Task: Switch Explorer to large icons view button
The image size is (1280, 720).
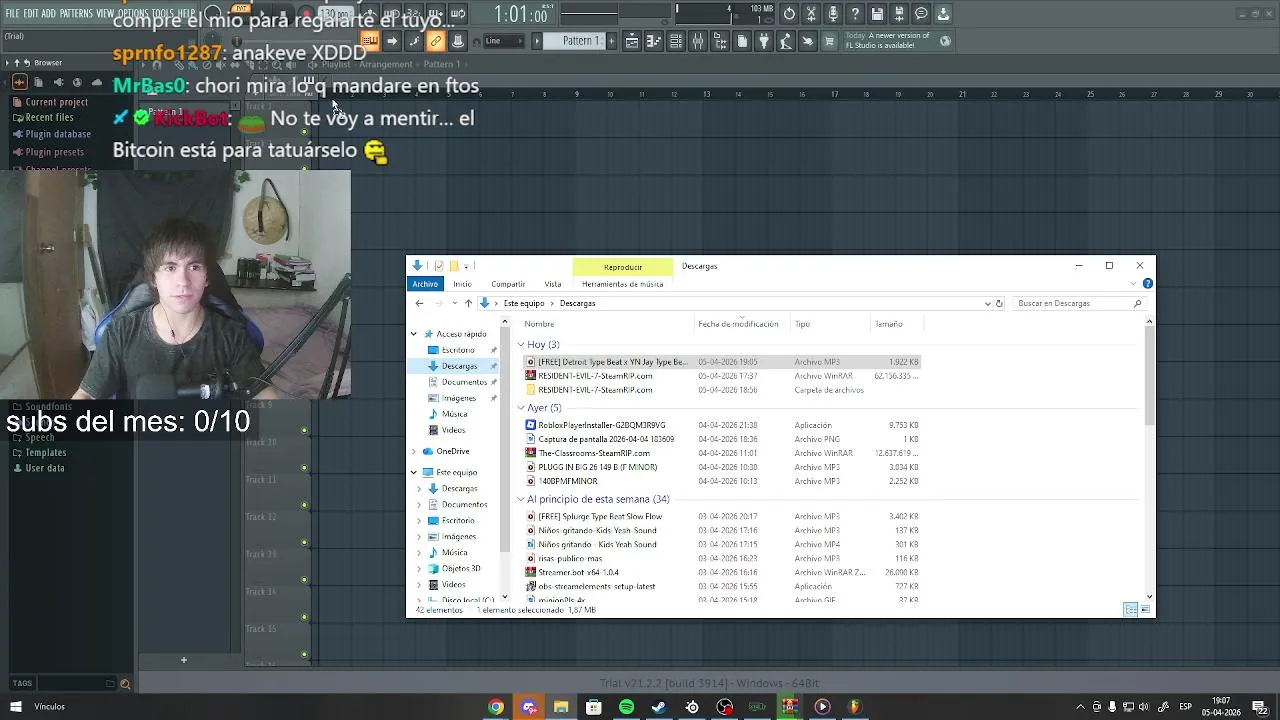Action: 1145,609
